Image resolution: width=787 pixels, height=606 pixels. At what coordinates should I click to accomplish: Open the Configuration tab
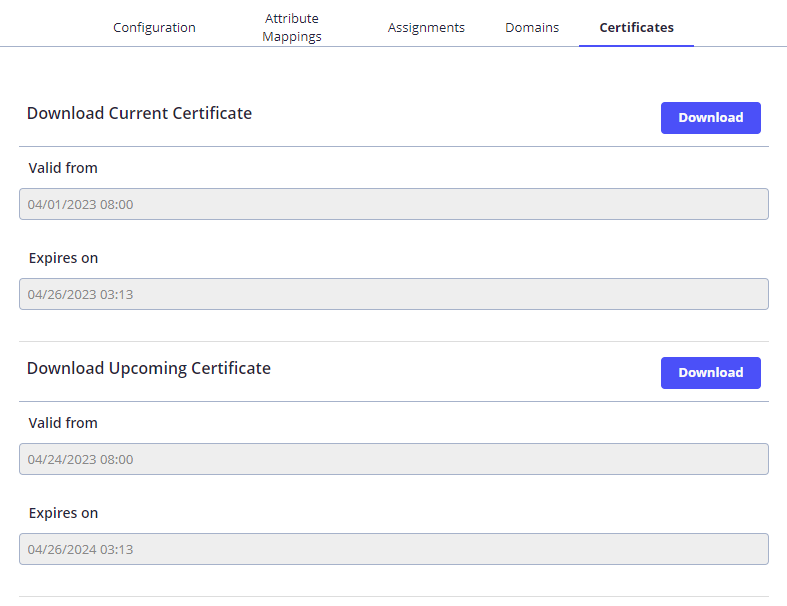[154, 27]
